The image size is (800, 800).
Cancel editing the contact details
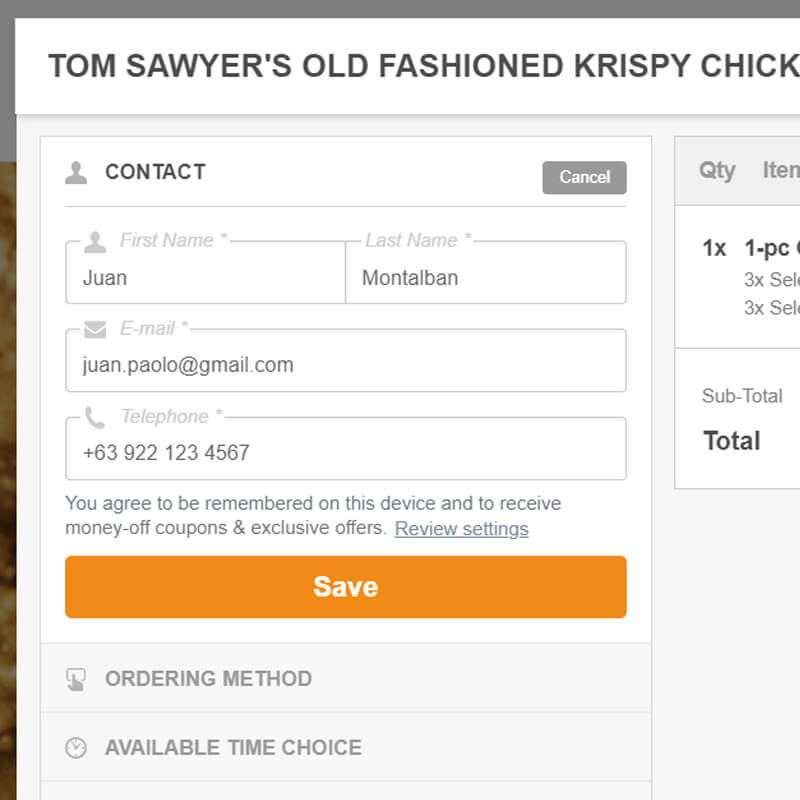pyautogui.click(x=584, y=177)
